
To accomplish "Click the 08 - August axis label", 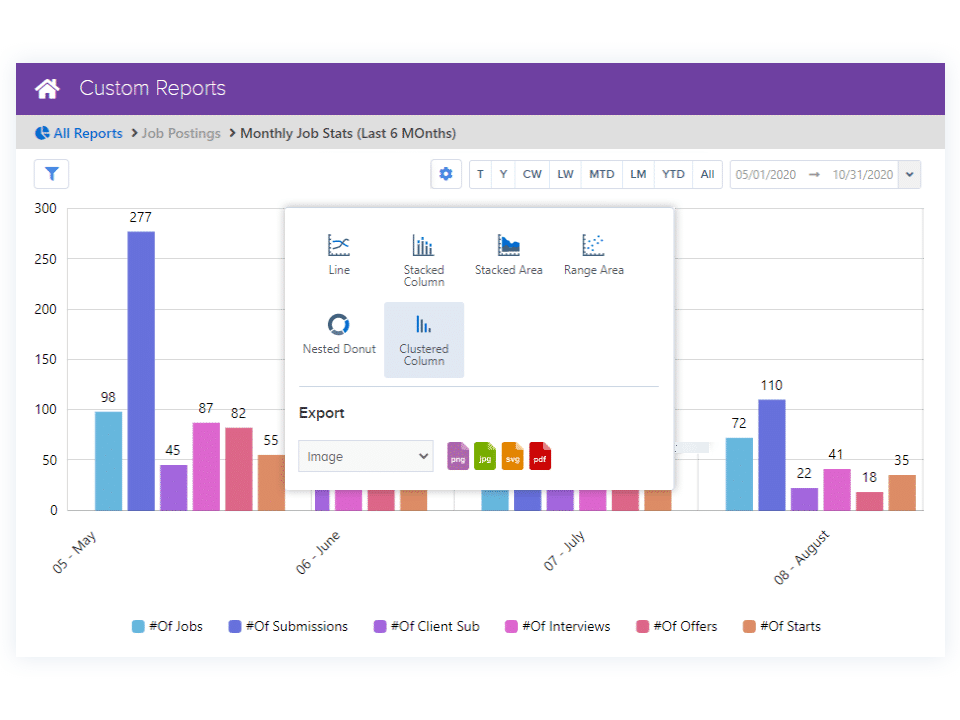I will 801,557.
